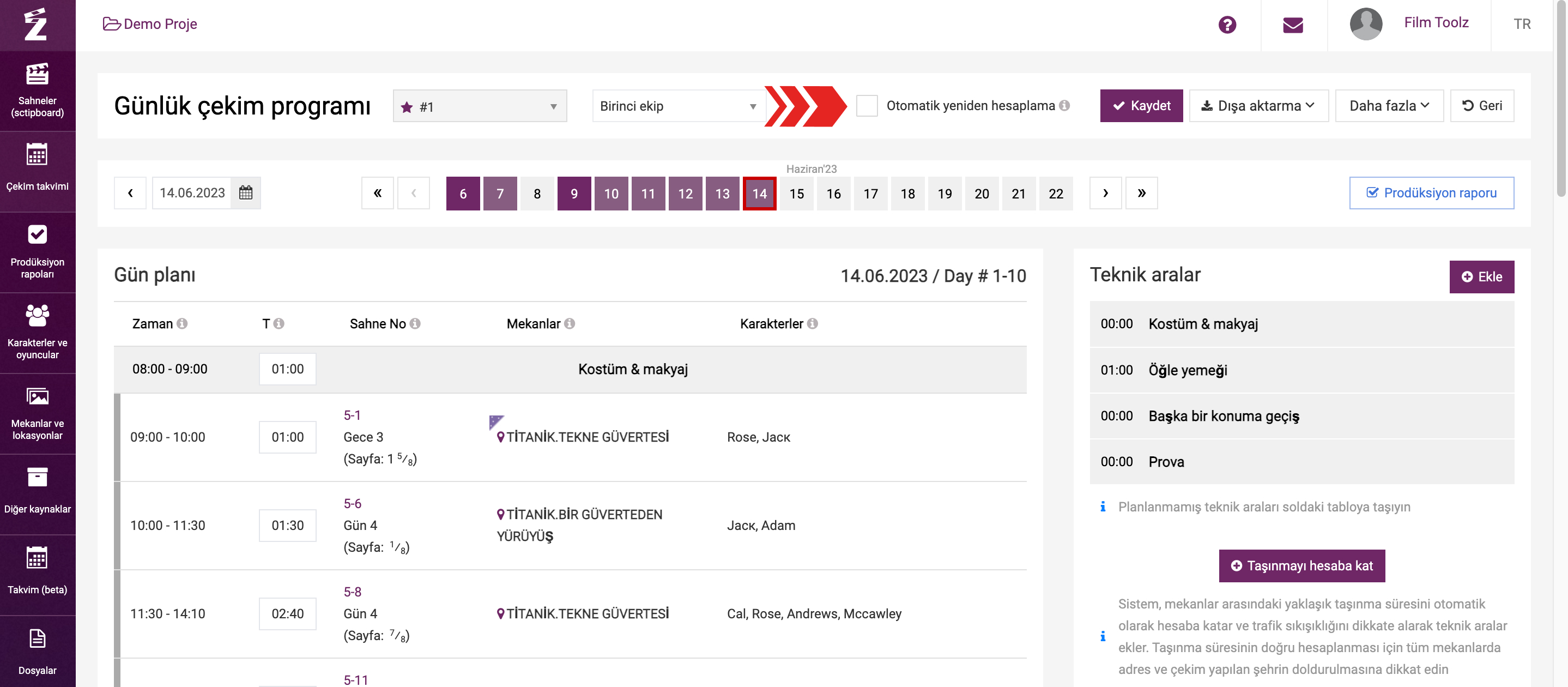Expand the Dışa aktarma menu
The image size is (1568, 687).
[1259, 106]
